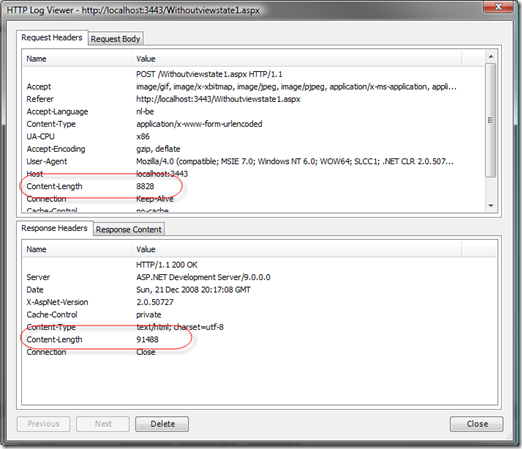Select the User-Agent header row
Image resolution: width=522 pixels, height=449 pixels.
pyautogui.click(x=253, y=161)
